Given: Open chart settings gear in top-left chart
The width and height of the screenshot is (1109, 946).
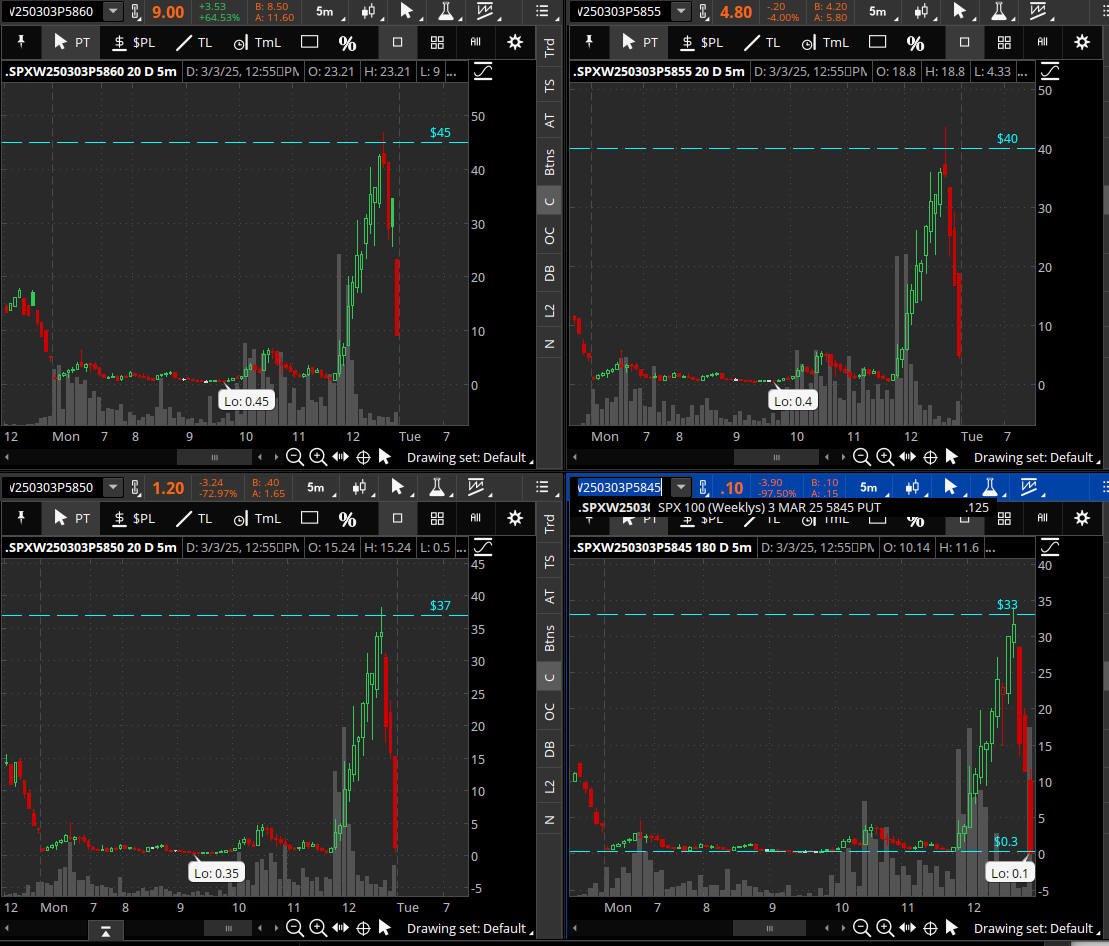Looking at the screenshot, I should coord(515,42).
